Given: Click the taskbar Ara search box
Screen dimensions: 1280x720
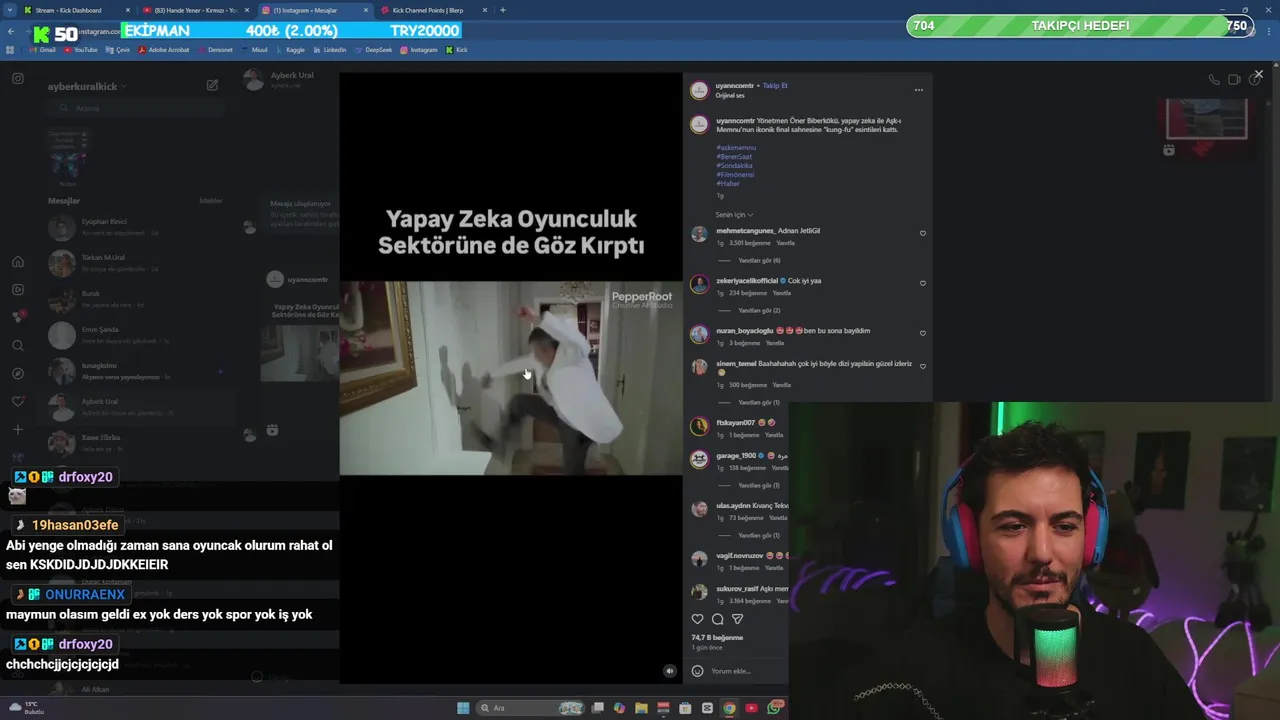Looking at the screenshot, I should coord(528,708).
